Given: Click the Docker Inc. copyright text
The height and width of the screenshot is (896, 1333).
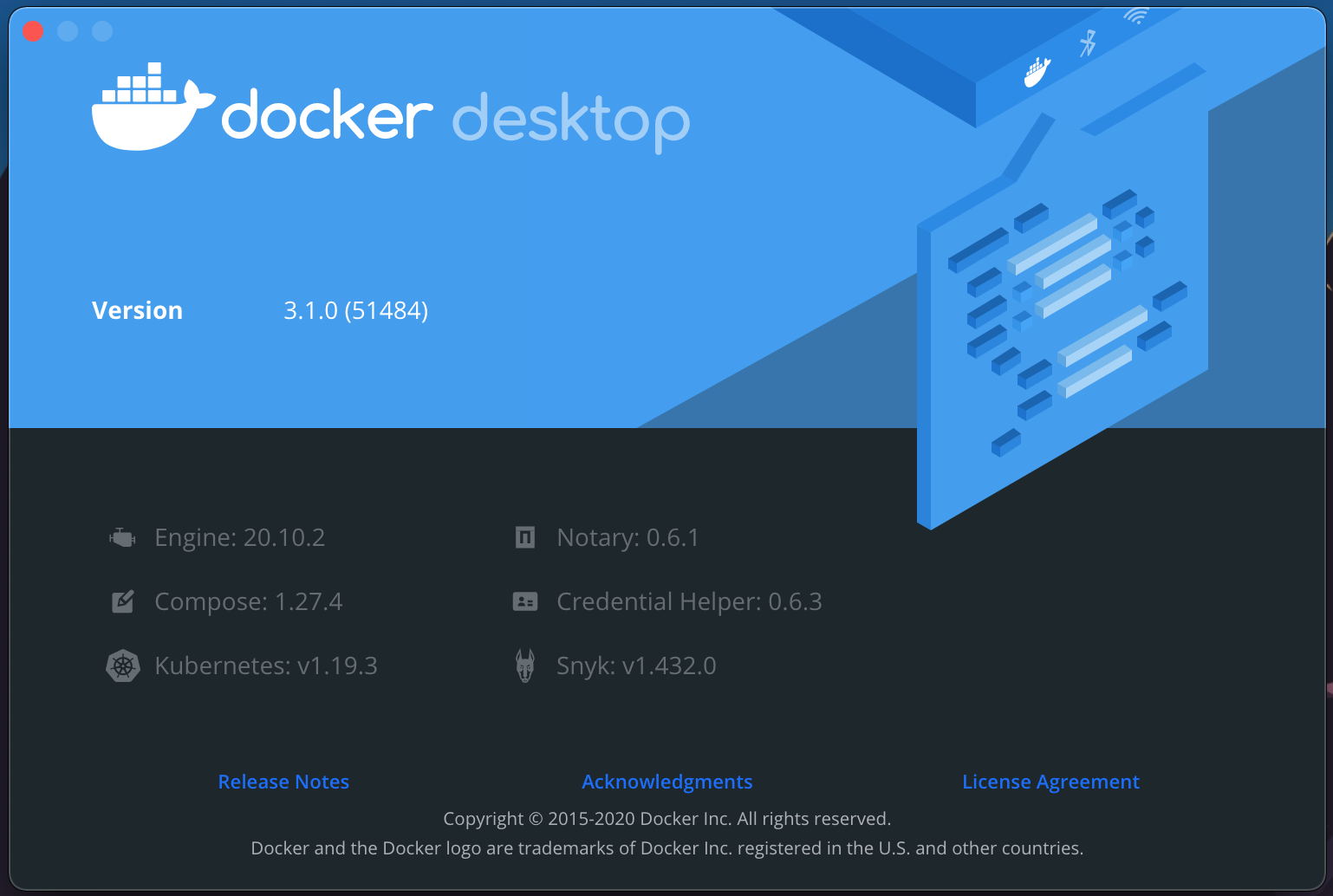Looking at the screenshot, I should tap(666, 818).
